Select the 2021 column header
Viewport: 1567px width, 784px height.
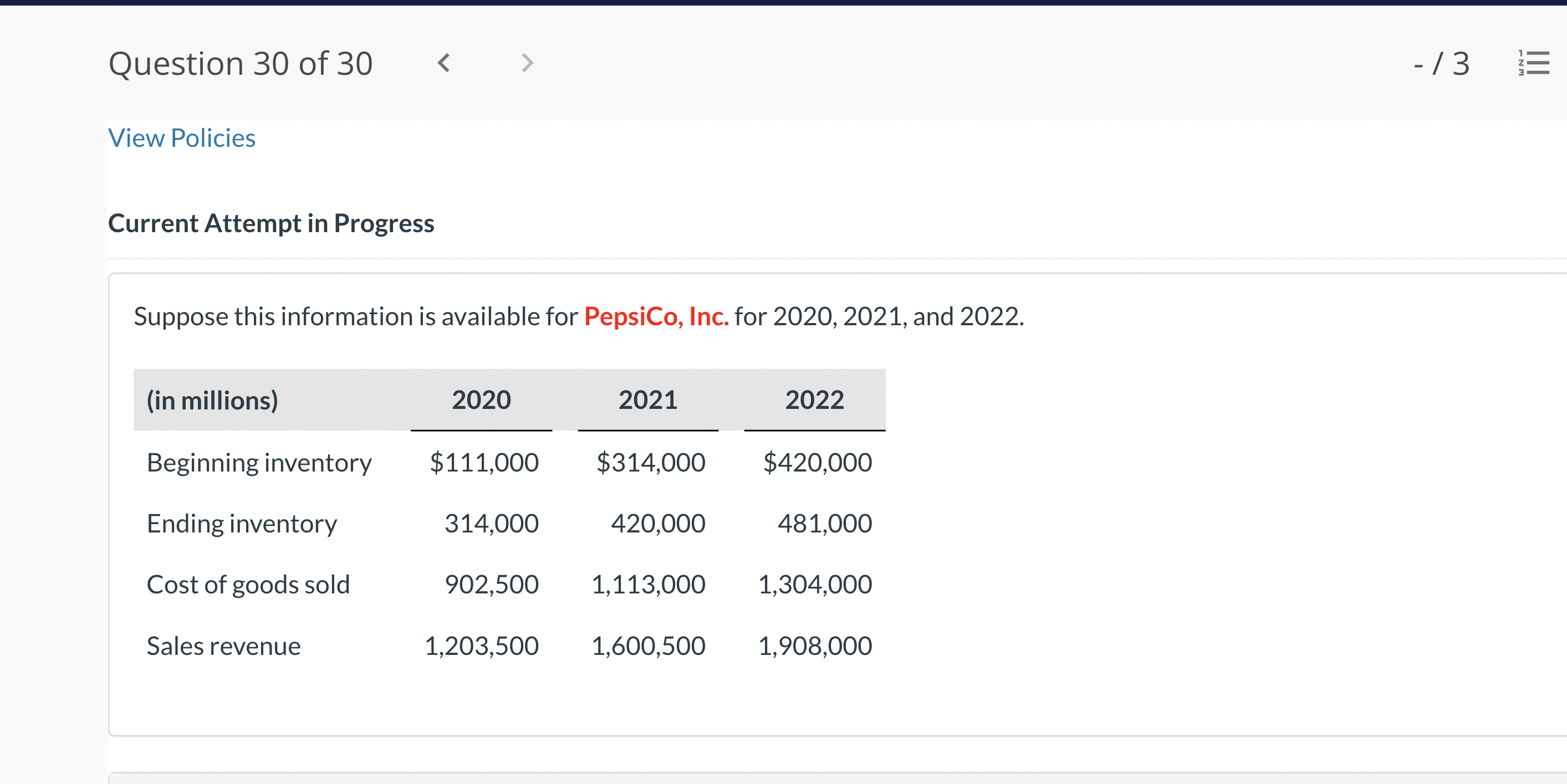click(x=648, y=399)
